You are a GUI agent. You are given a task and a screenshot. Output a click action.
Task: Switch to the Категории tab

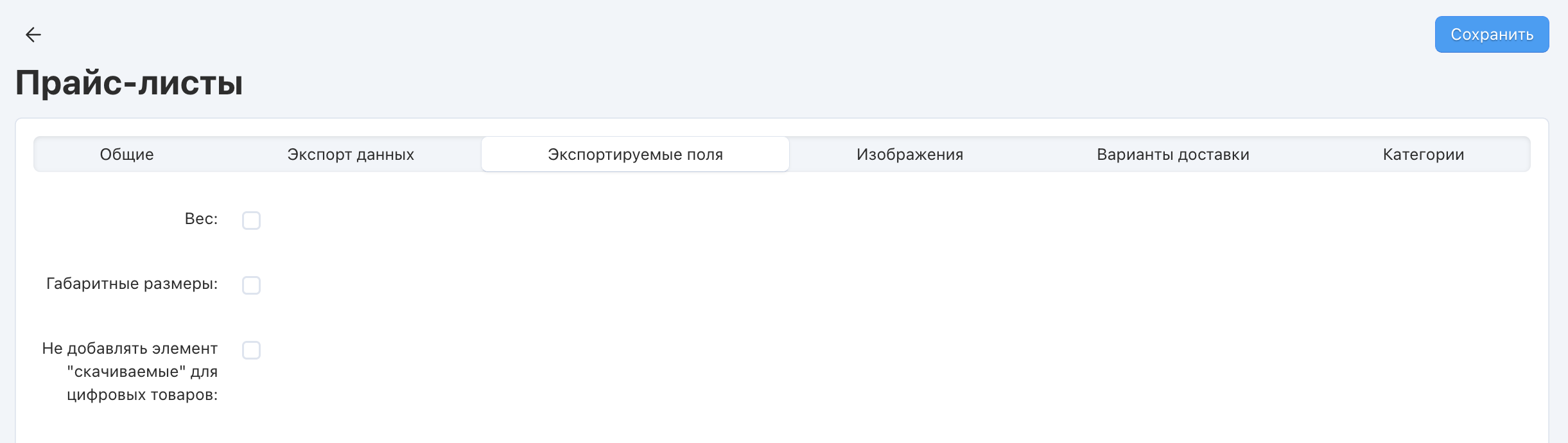1423,155
